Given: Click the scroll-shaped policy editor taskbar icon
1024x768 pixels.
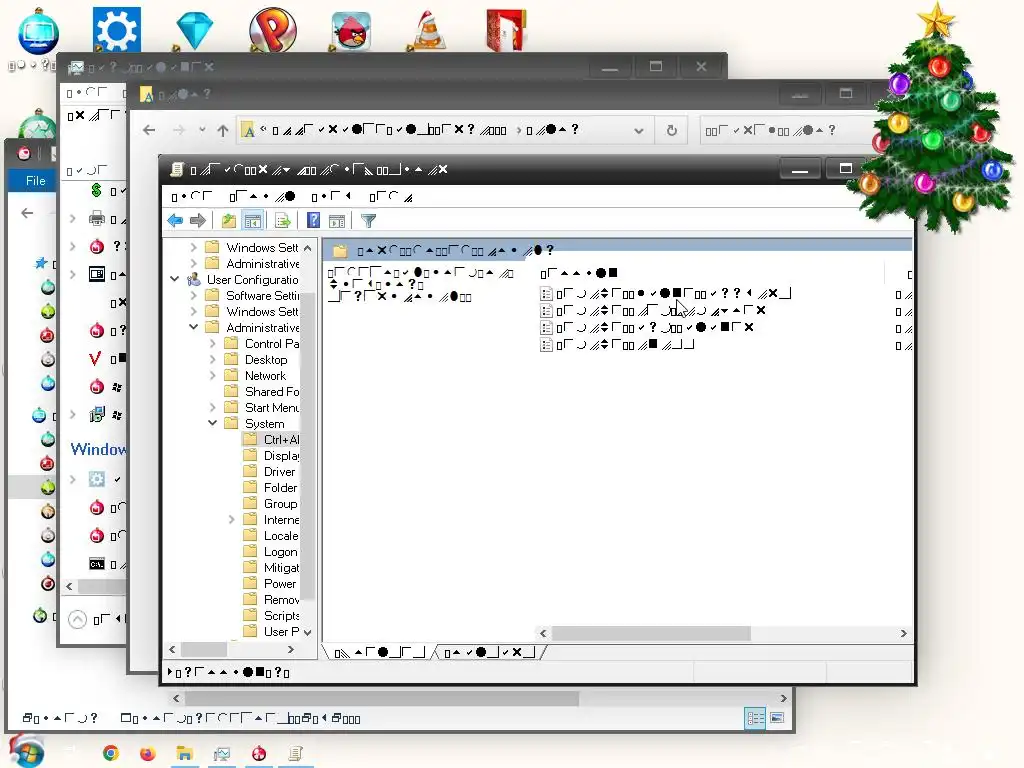Looking at the screenshot, I should (x=295, y=754).
